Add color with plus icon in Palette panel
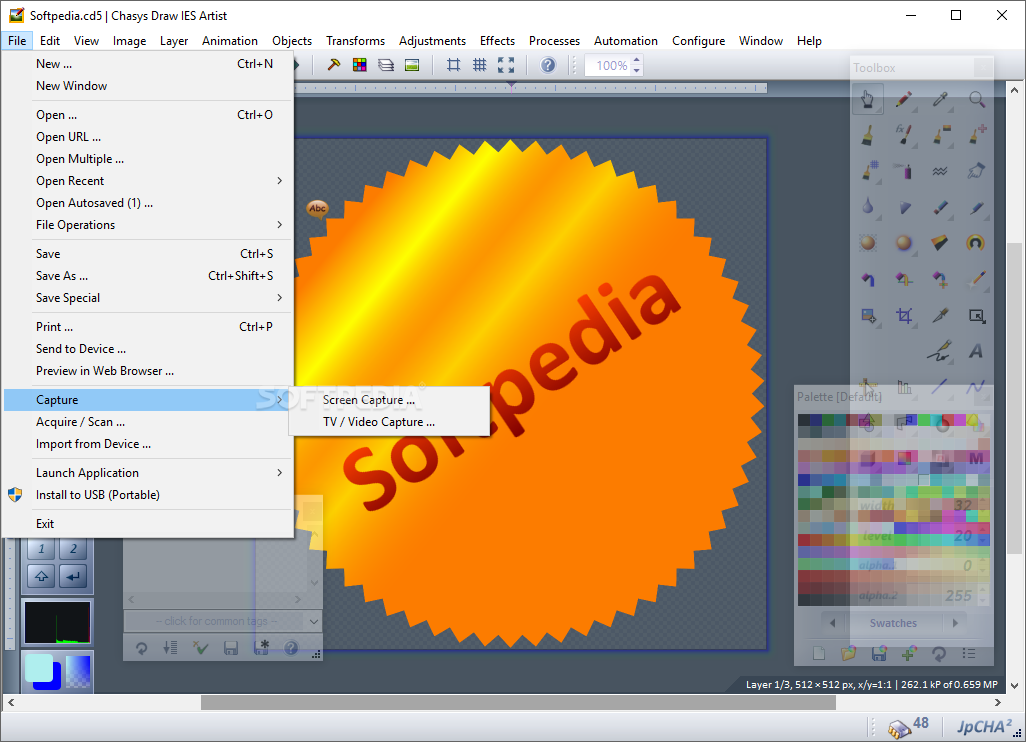 click(909, 653)
